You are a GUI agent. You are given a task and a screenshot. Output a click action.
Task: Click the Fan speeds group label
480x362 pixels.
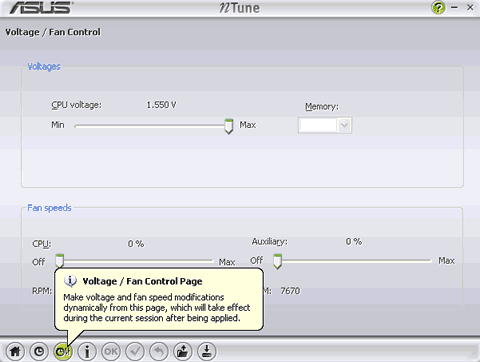point(49,208)
